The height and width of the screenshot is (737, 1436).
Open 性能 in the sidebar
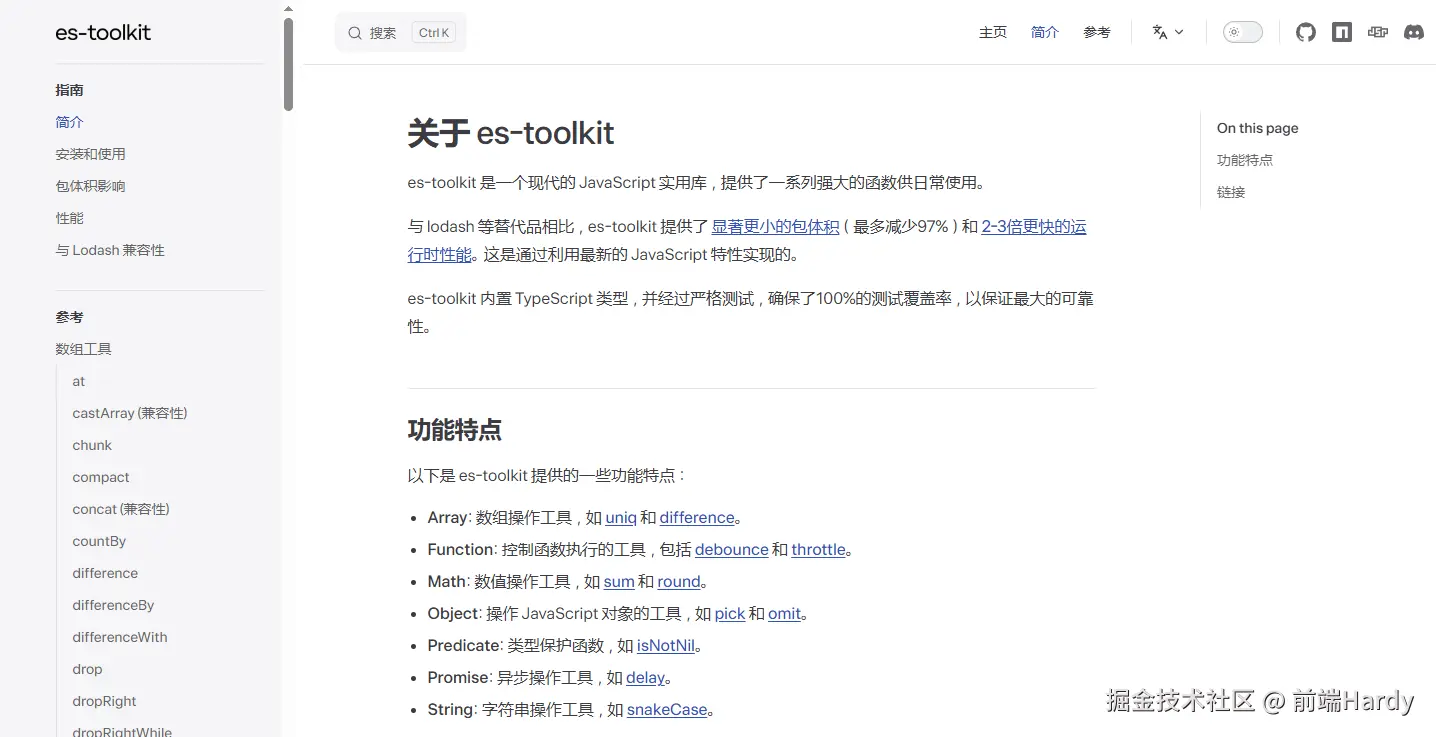[x=70, y=218]
